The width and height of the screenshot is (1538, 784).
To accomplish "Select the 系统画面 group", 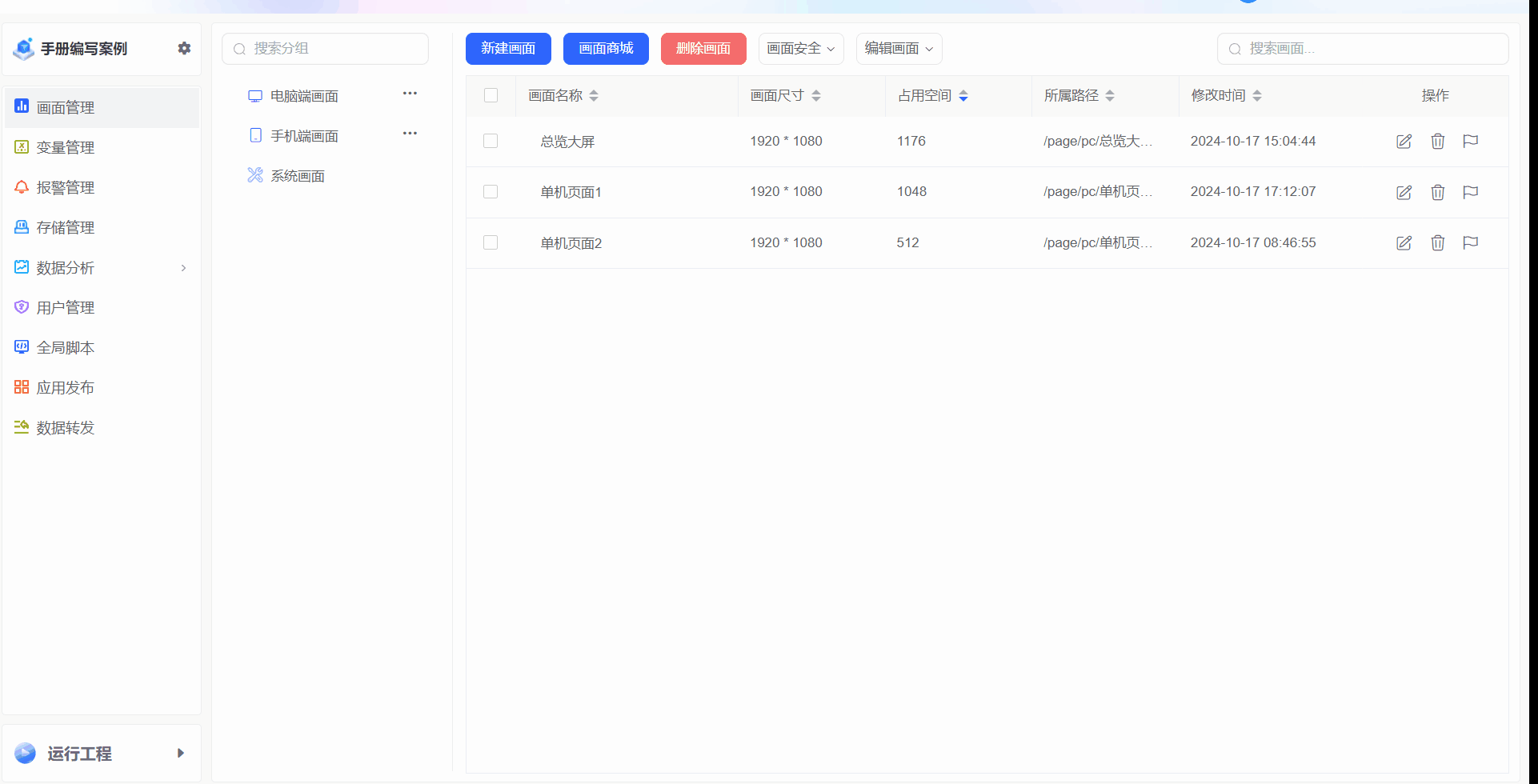I will tap(297, 175).
